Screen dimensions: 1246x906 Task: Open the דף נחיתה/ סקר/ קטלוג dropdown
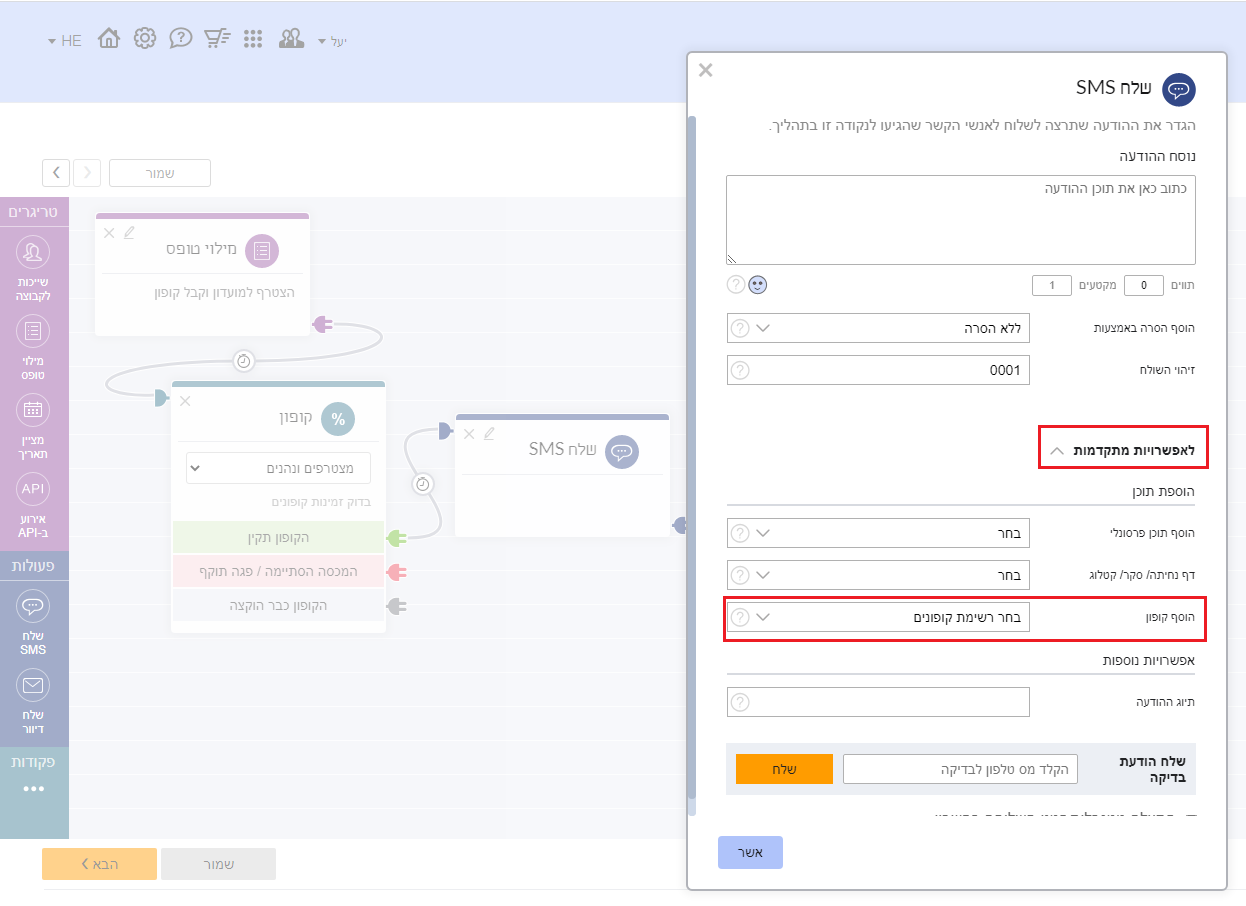(878, 575)
